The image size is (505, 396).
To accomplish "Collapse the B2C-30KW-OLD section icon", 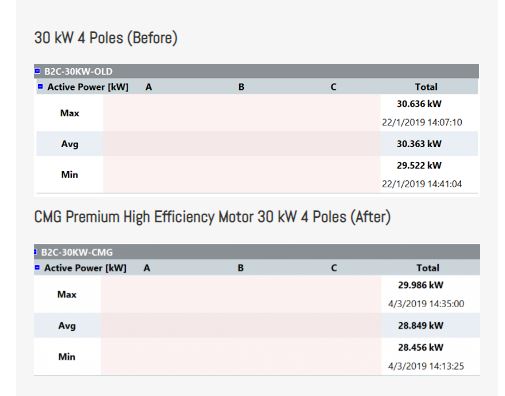I will (37, 71).
